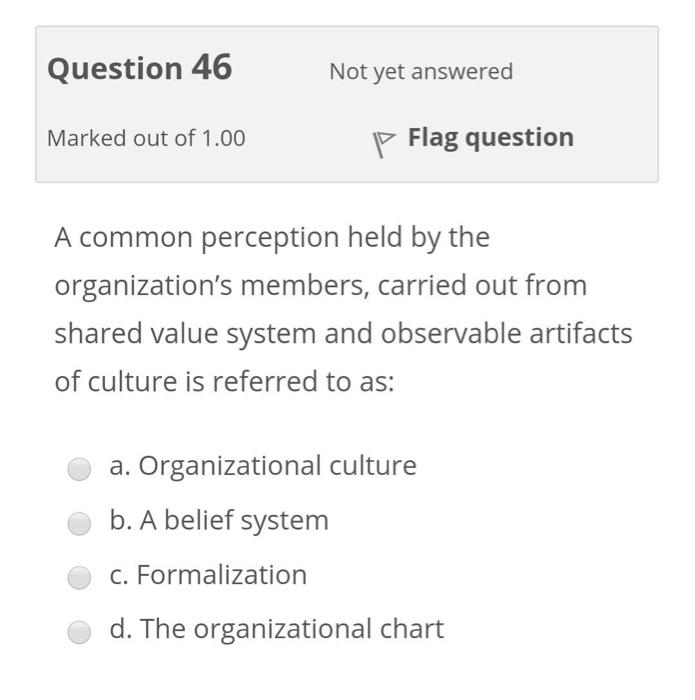The height and width of the screenshot is (700, 695).
Task: Click the answer label 'b. A belief system'
Action: point(219,521)
